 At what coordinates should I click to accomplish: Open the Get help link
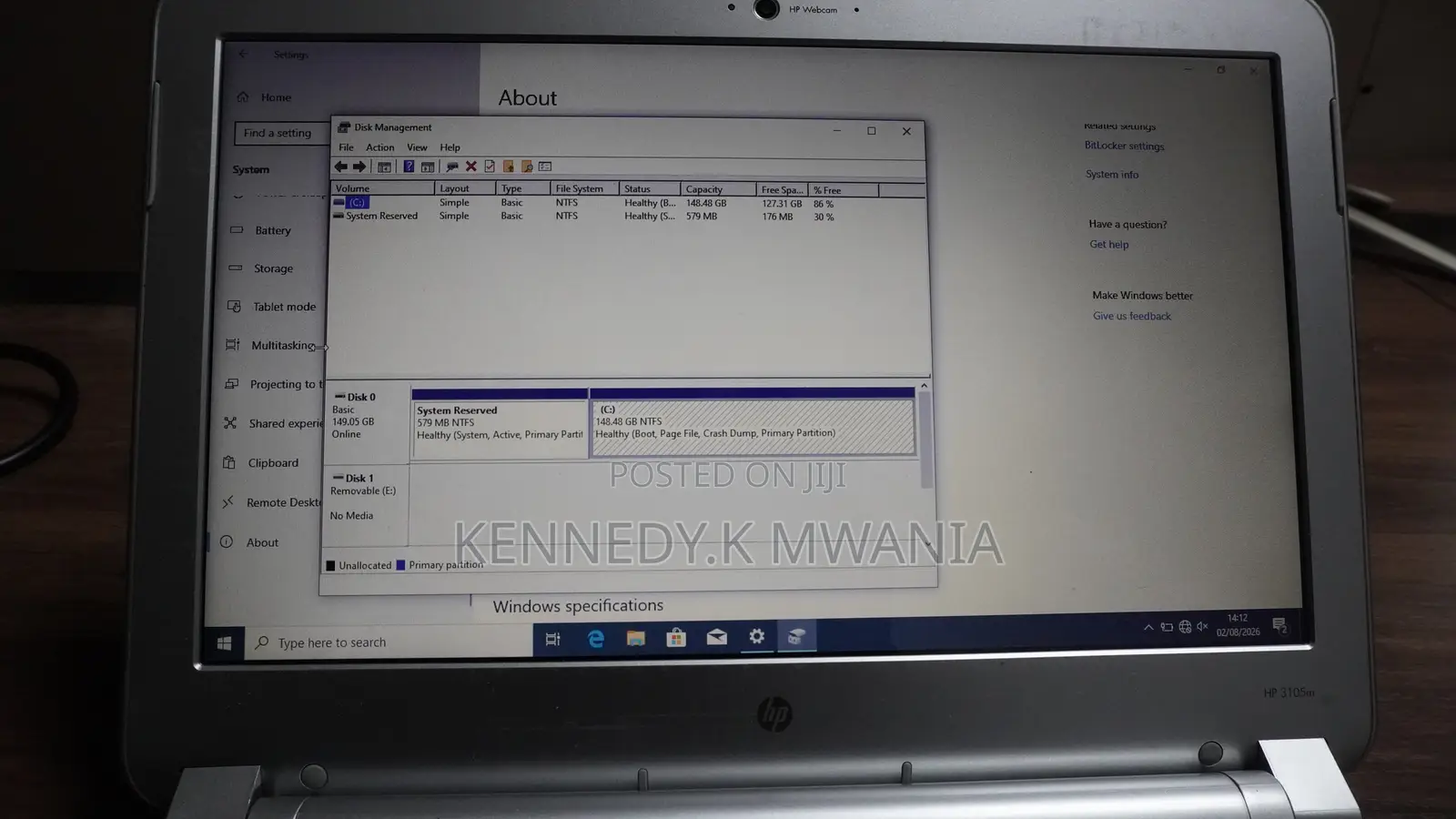point(1108,244)
